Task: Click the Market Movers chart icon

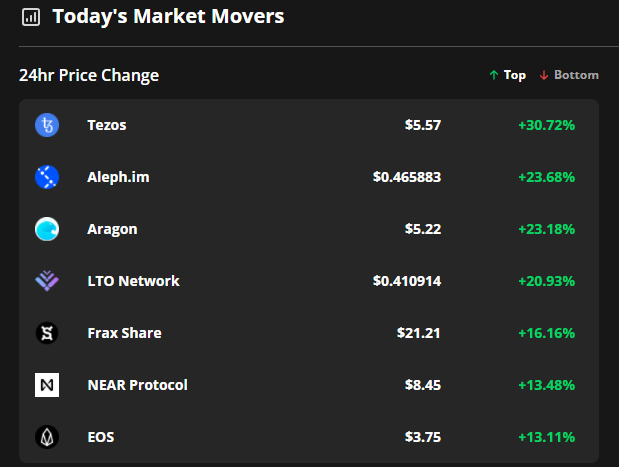Action: [31, 17]
